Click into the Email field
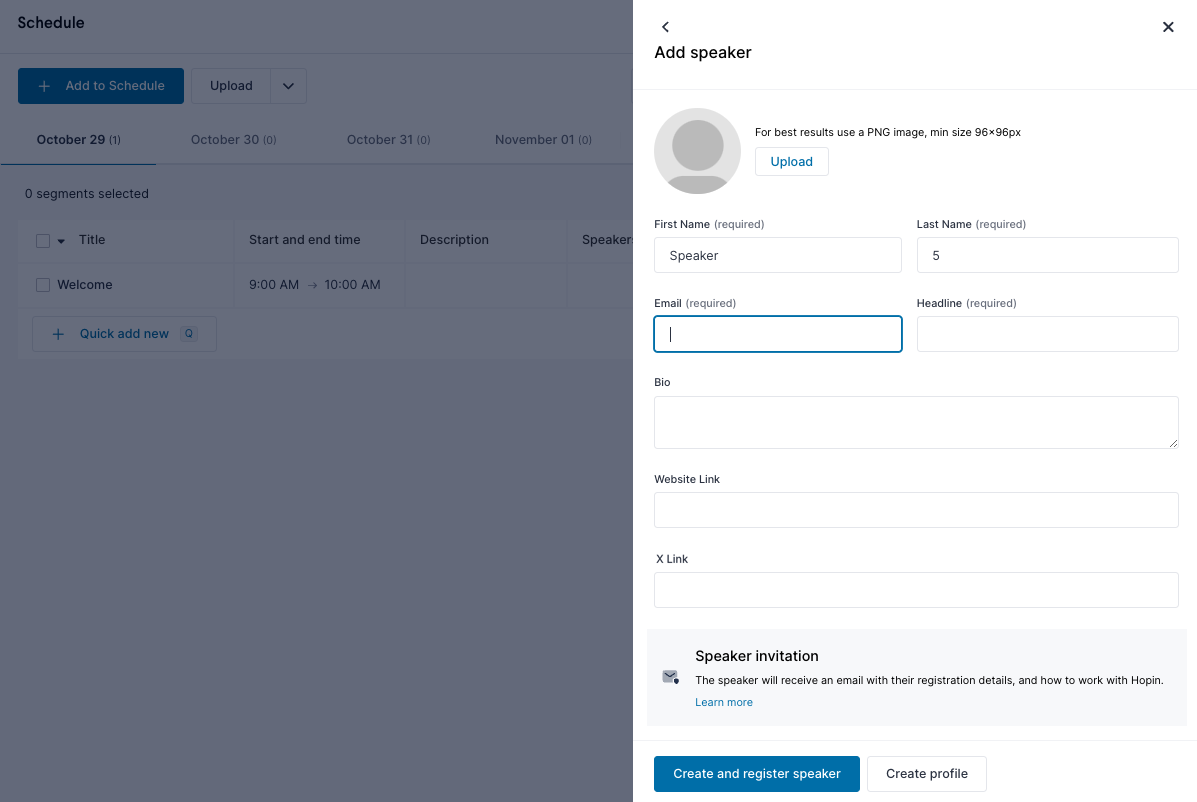Viewport: 1197px width, 802px height. [777, 334]
